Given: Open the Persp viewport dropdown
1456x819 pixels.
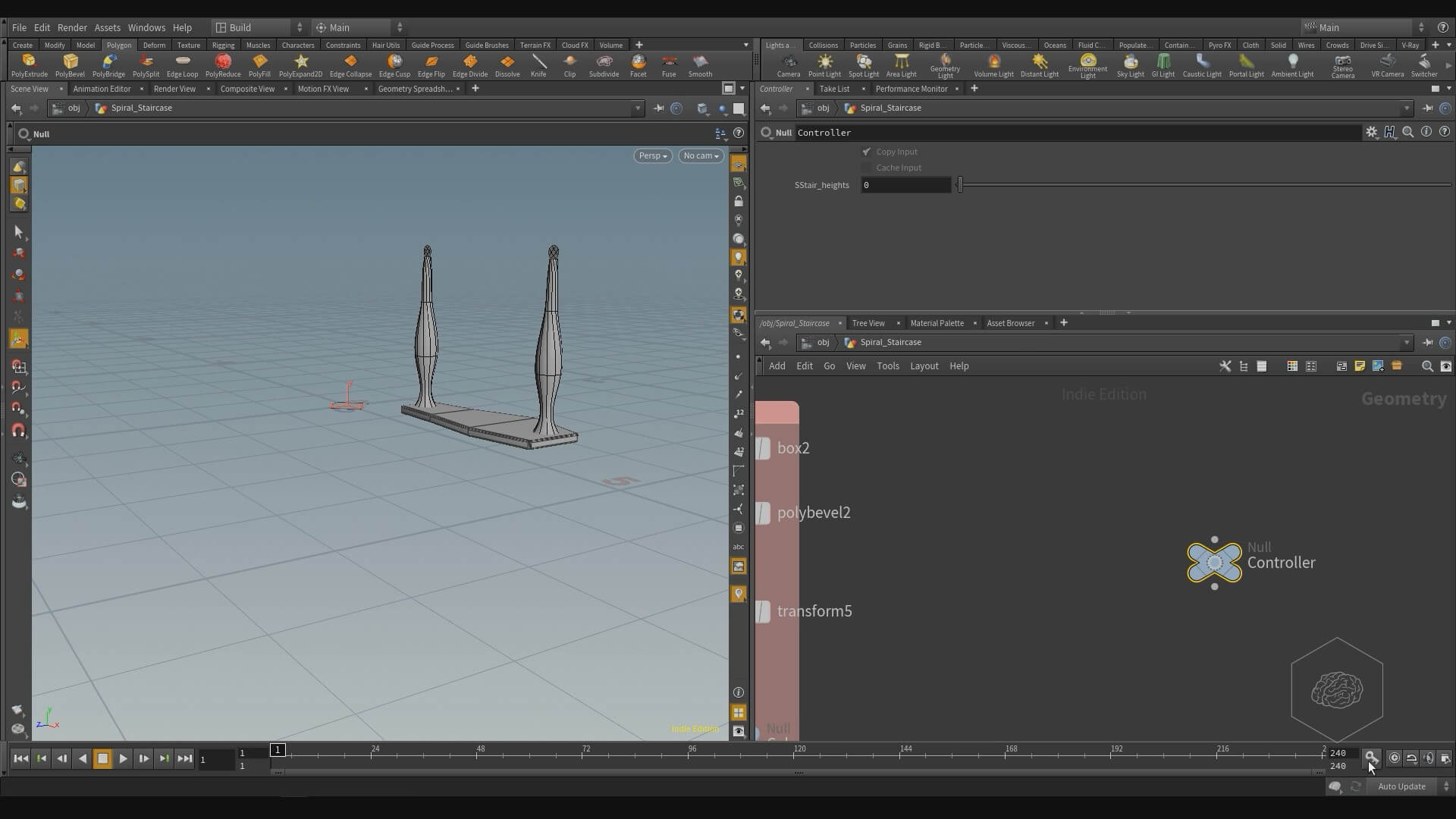Looking at the screenshot, I should 652,155.
